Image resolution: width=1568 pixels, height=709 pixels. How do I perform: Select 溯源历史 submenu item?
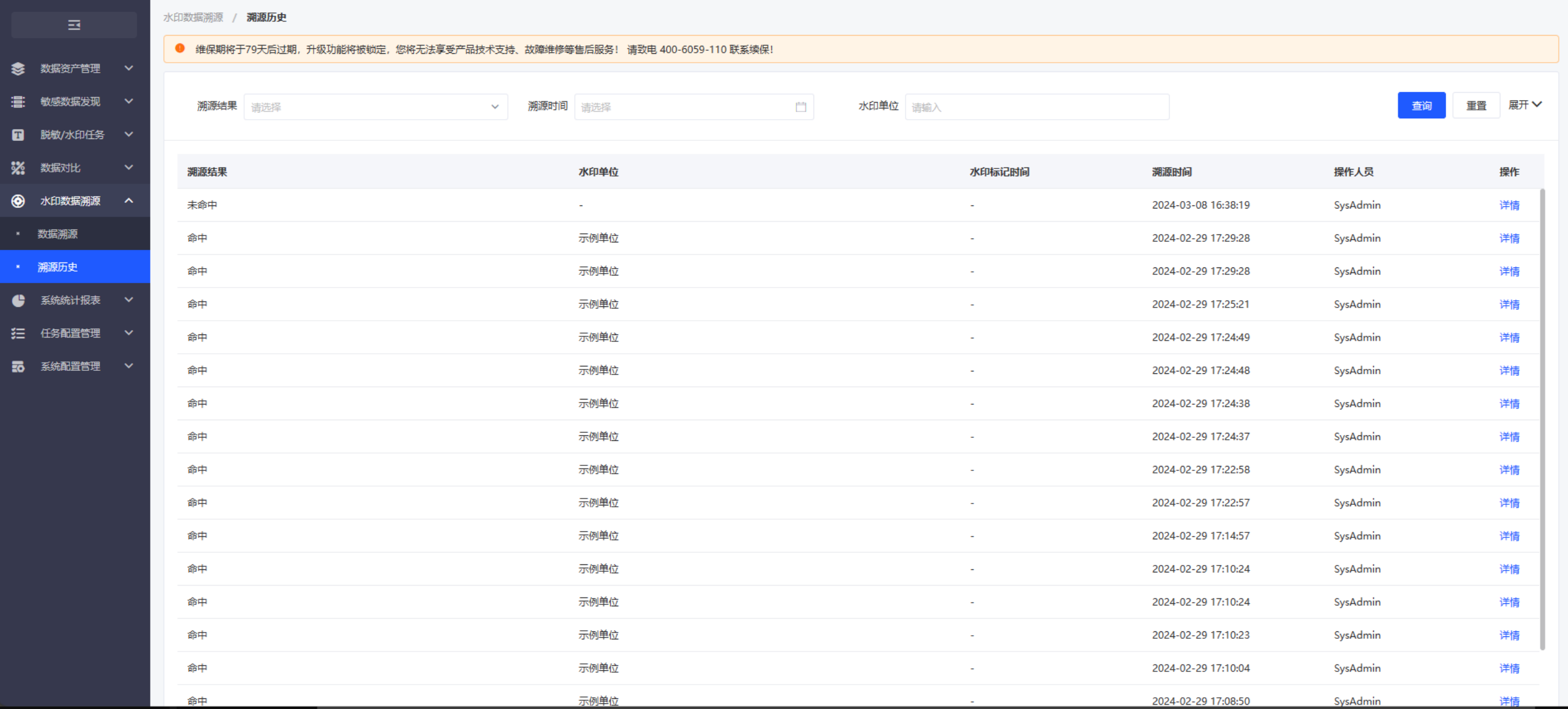point(75,267)
